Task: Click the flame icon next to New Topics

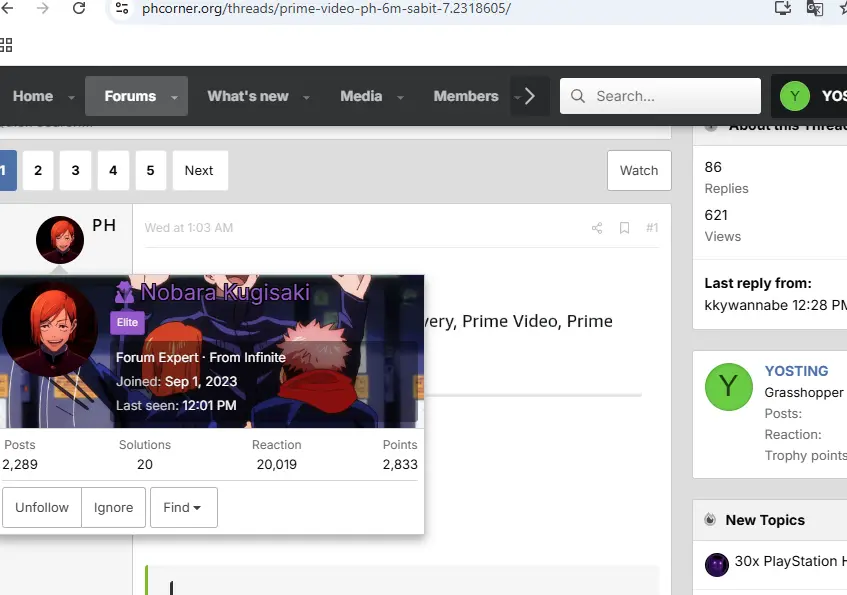Action: [x=710, y=520]
